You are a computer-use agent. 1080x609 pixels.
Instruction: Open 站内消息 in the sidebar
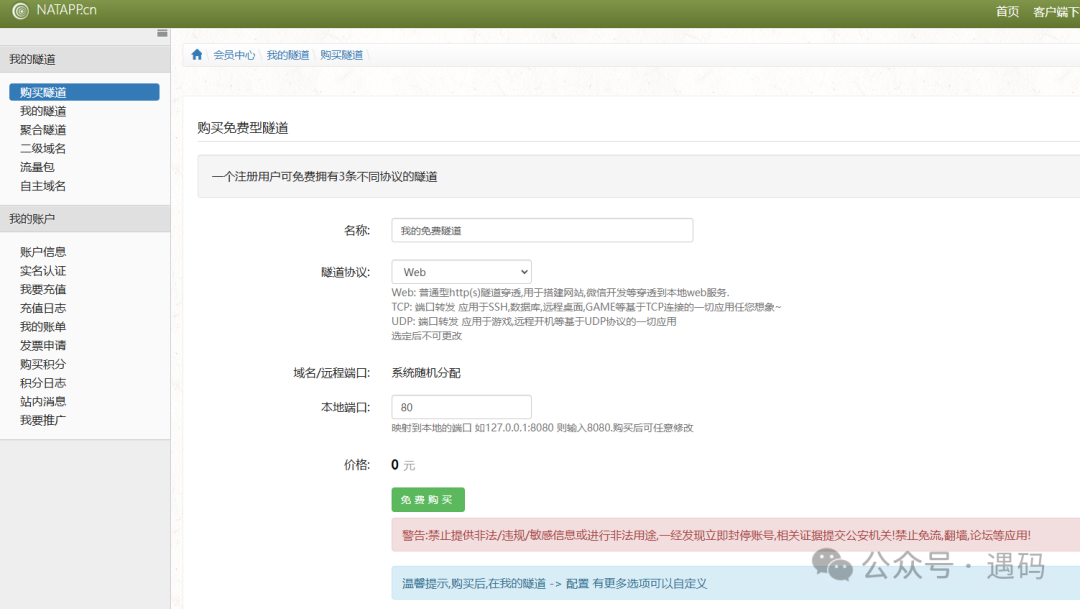tap(43, 401)
